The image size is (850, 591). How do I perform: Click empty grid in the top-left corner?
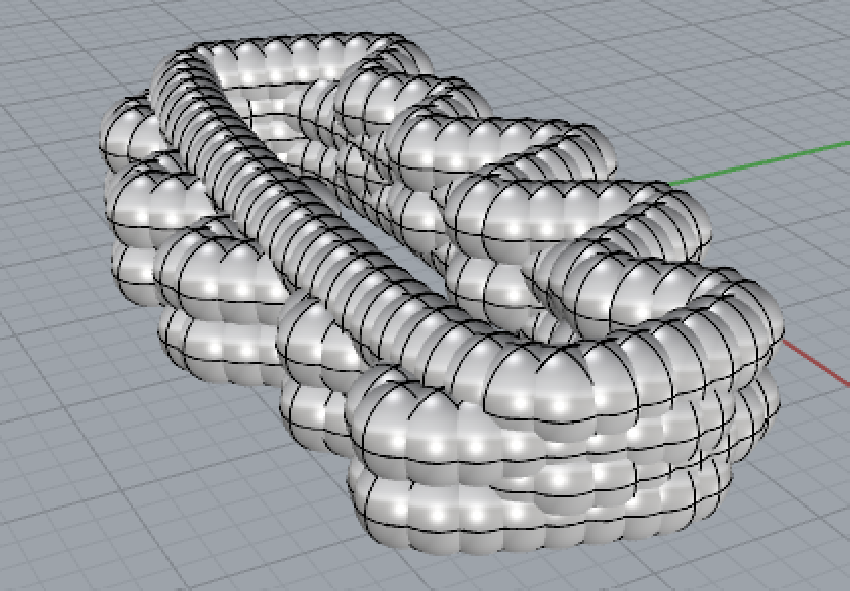pos(50,40)
